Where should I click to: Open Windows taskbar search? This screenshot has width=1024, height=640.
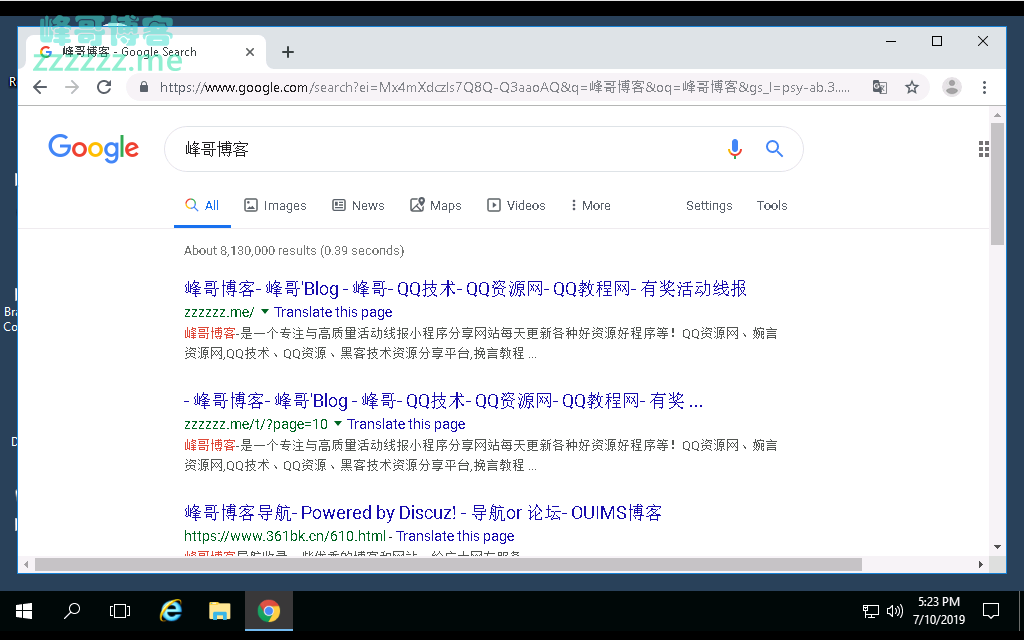(x=72, y=611)
